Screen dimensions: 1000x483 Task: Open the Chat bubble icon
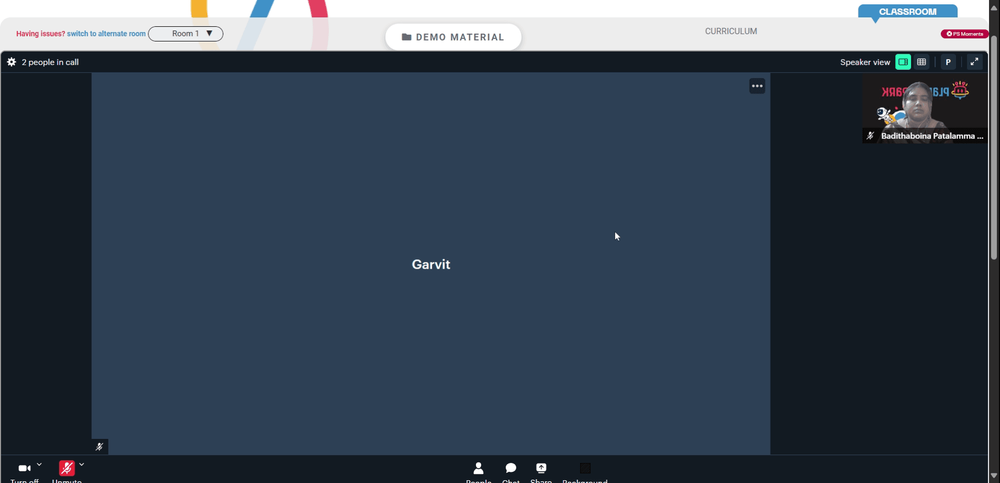click(511, 468)
